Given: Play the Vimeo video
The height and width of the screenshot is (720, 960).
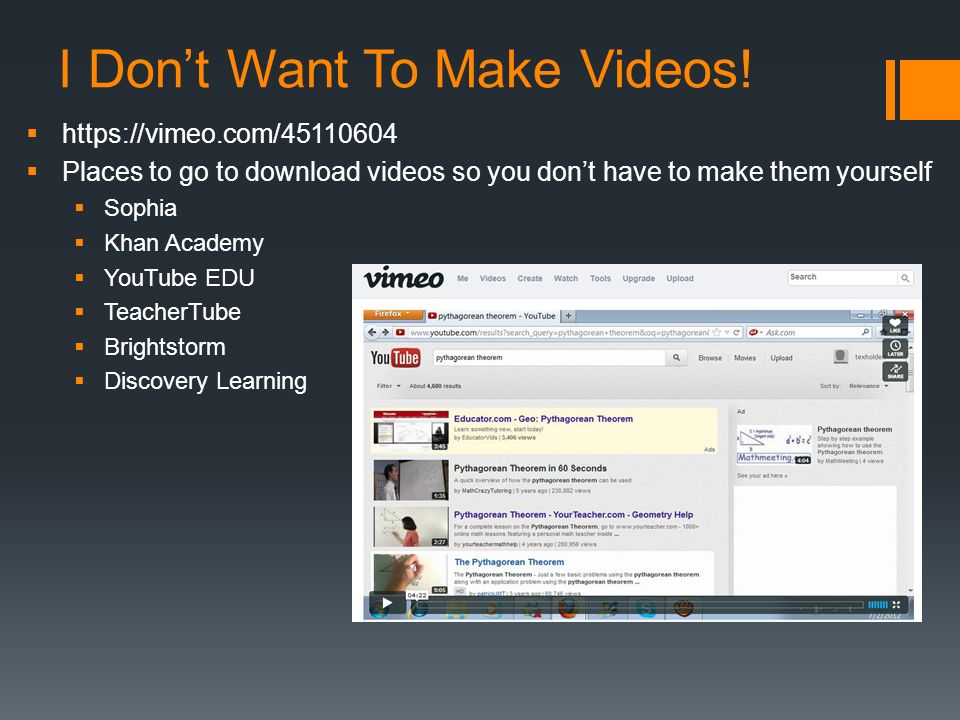Looking at the screenshot, I should pyautogui.click(x=387, y=603).
